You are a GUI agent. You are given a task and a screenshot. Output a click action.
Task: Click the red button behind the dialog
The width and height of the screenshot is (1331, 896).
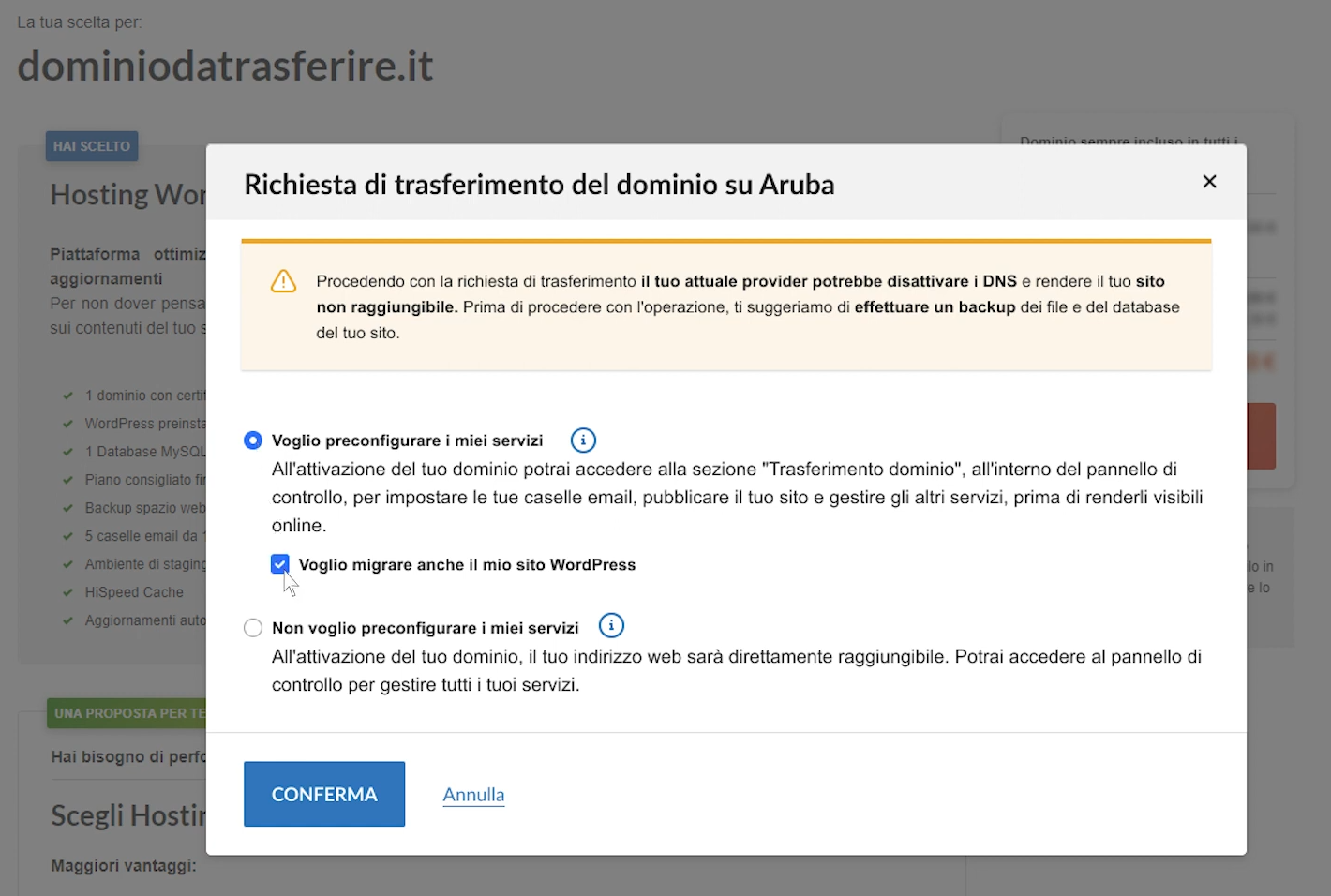tap(1262, 436)
